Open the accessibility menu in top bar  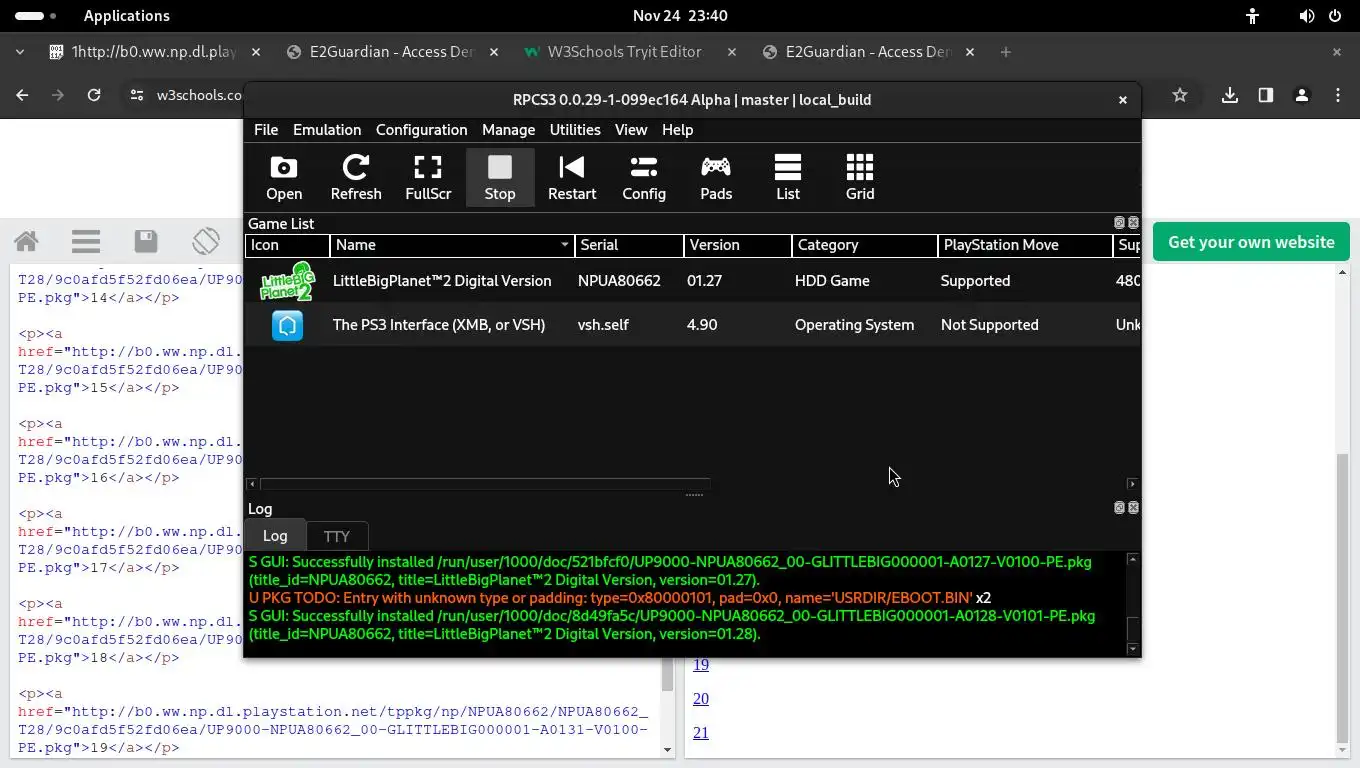(1252, 16)
